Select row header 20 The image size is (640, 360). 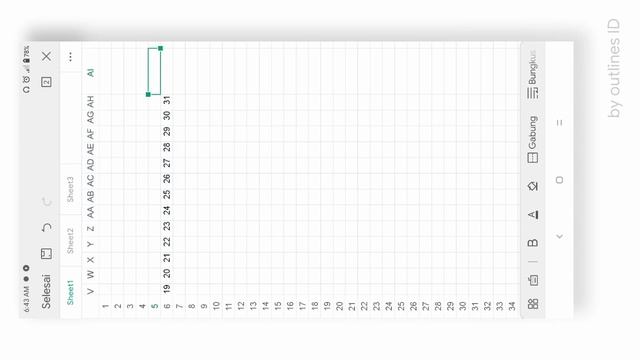point(339,305)
